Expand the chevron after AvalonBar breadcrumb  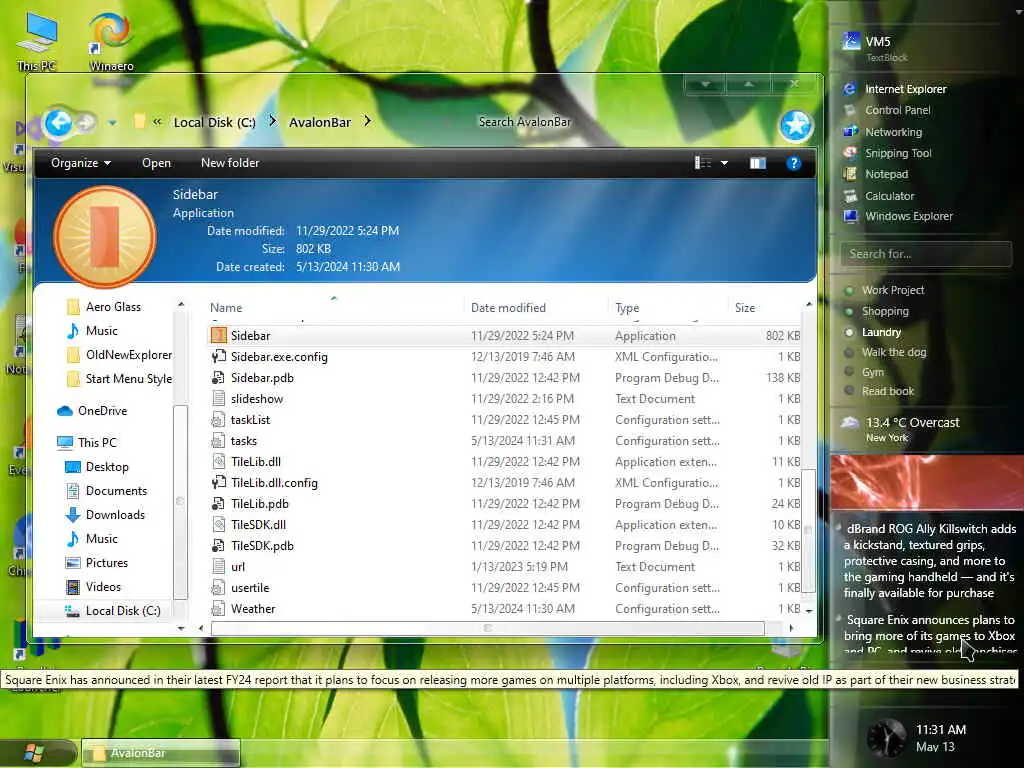pyautogui.click(x=368, y=121)
